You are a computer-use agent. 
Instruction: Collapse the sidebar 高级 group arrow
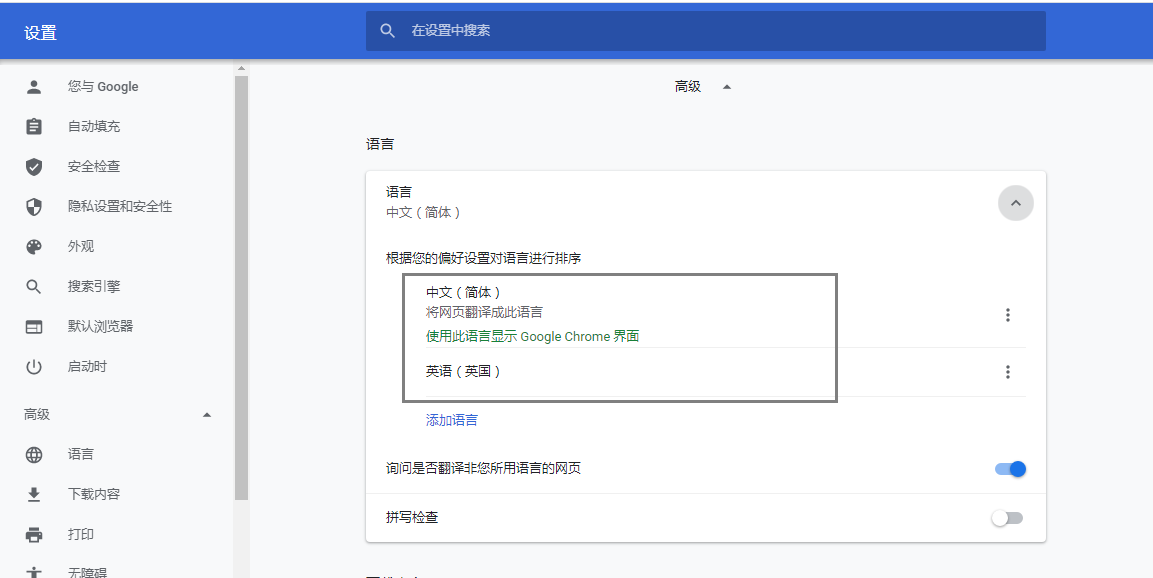207,415
